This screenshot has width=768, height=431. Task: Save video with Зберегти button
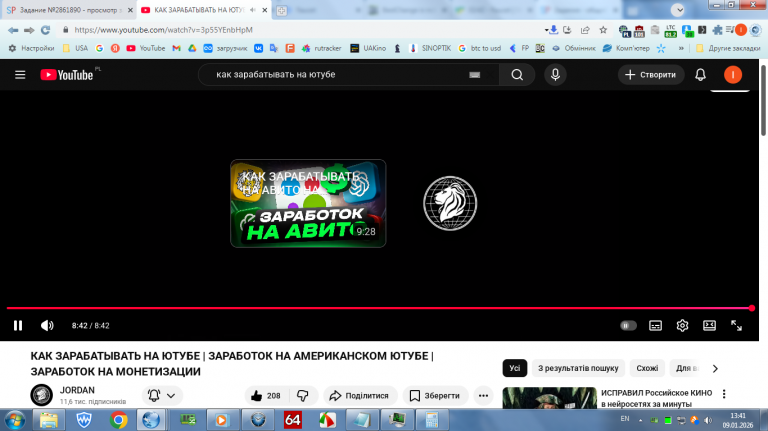click(x=435, y=396)
